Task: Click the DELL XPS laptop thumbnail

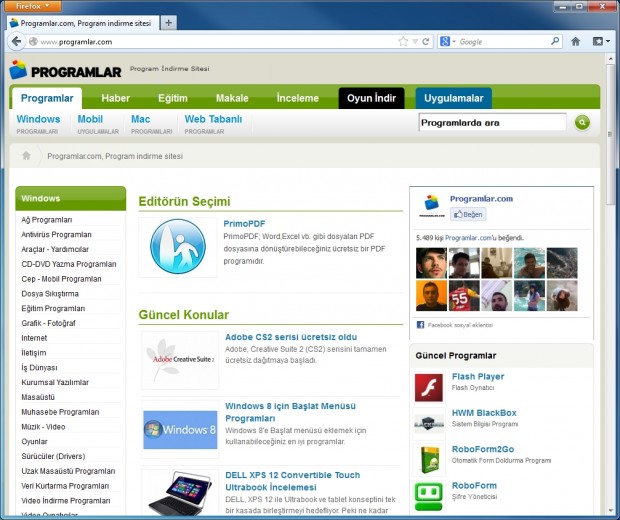Action: pos(180,493)
